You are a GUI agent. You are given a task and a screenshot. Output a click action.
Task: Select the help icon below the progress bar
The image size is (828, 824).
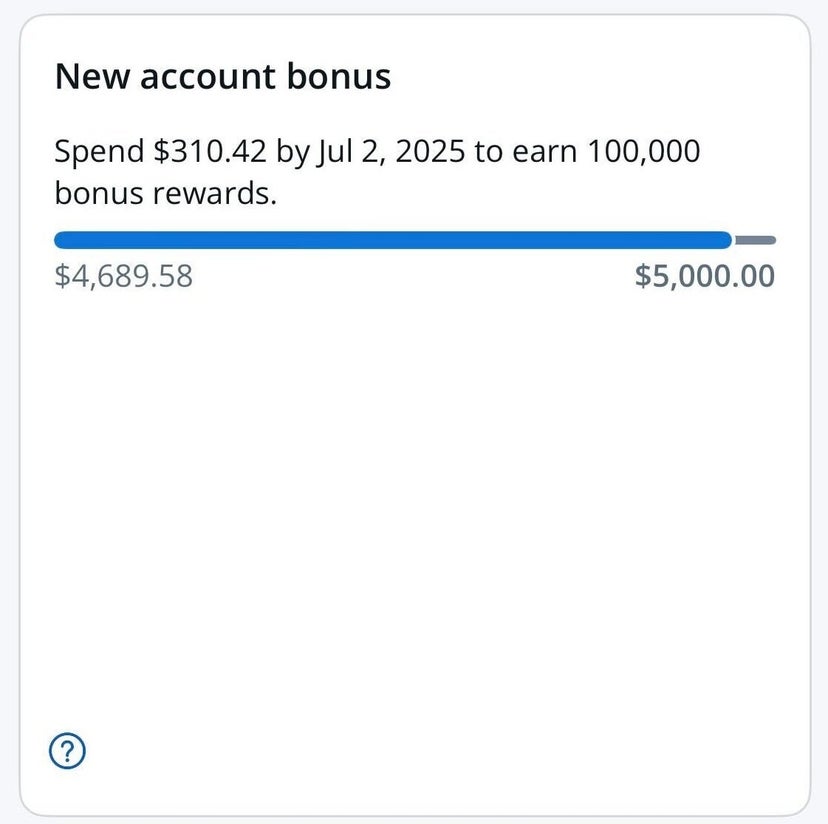click(68, 749)
